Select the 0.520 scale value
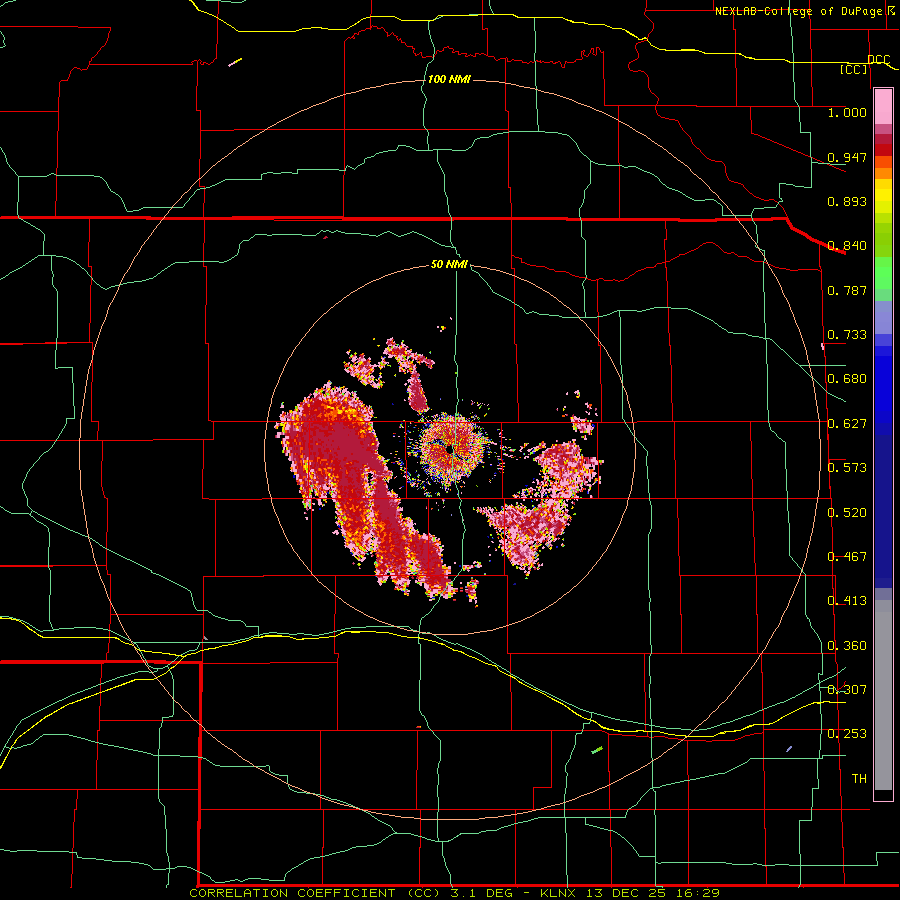The height and width of the screenshot is (900, 900). [847, 513]
